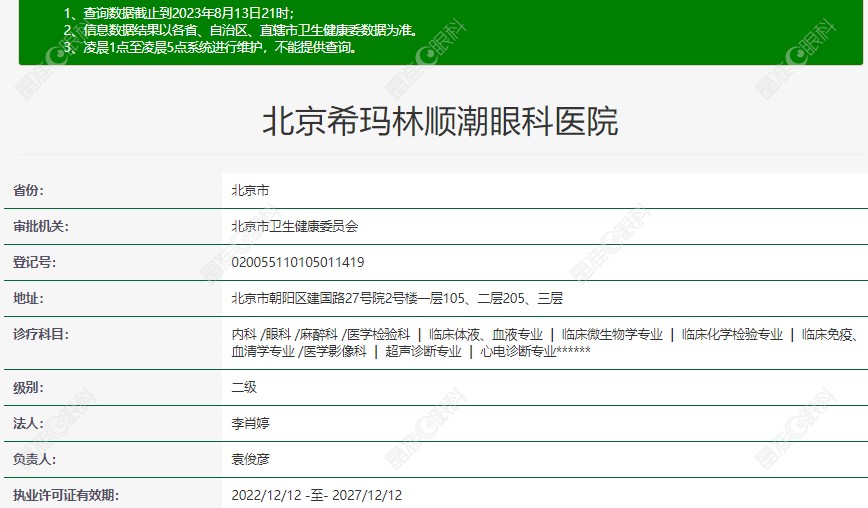
Task: Click notice line 凌晨1点至凌晨5点系统进行维护
Action: click(x=210, y=47)
